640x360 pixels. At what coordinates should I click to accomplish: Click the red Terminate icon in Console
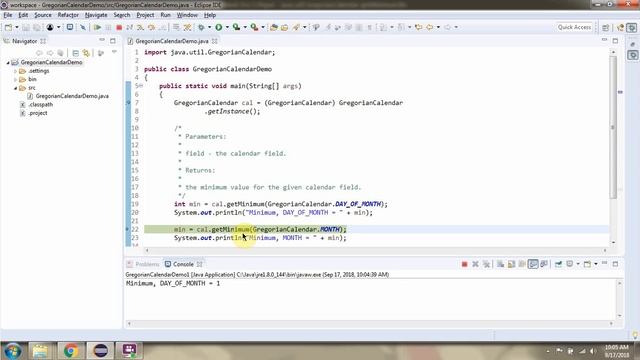[x=464, y=264]
